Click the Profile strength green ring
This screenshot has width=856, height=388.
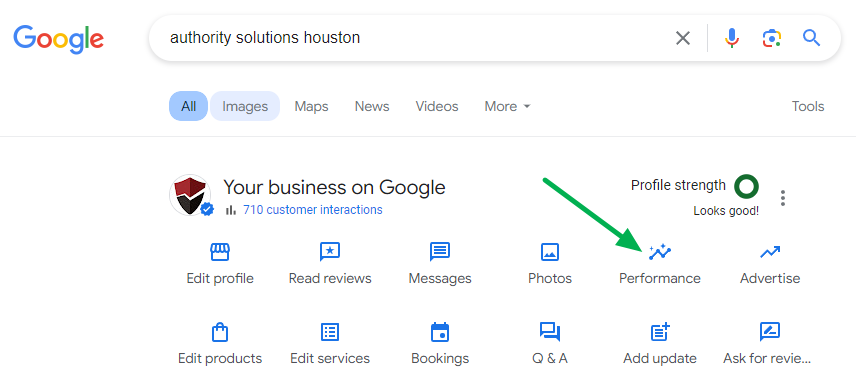[x=746, y=187]
